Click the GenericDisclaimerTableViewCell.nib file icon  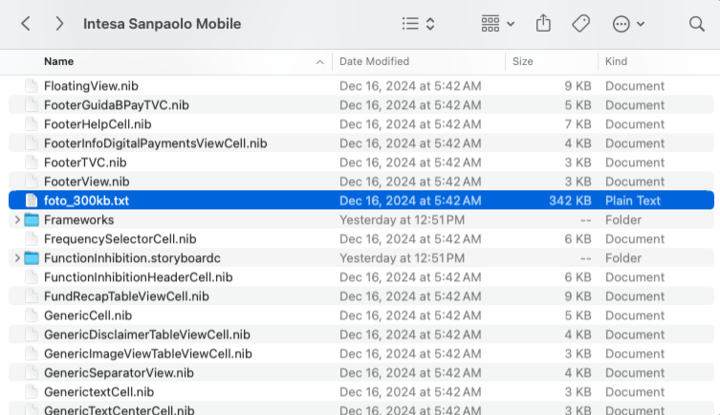tap(31, 335)
